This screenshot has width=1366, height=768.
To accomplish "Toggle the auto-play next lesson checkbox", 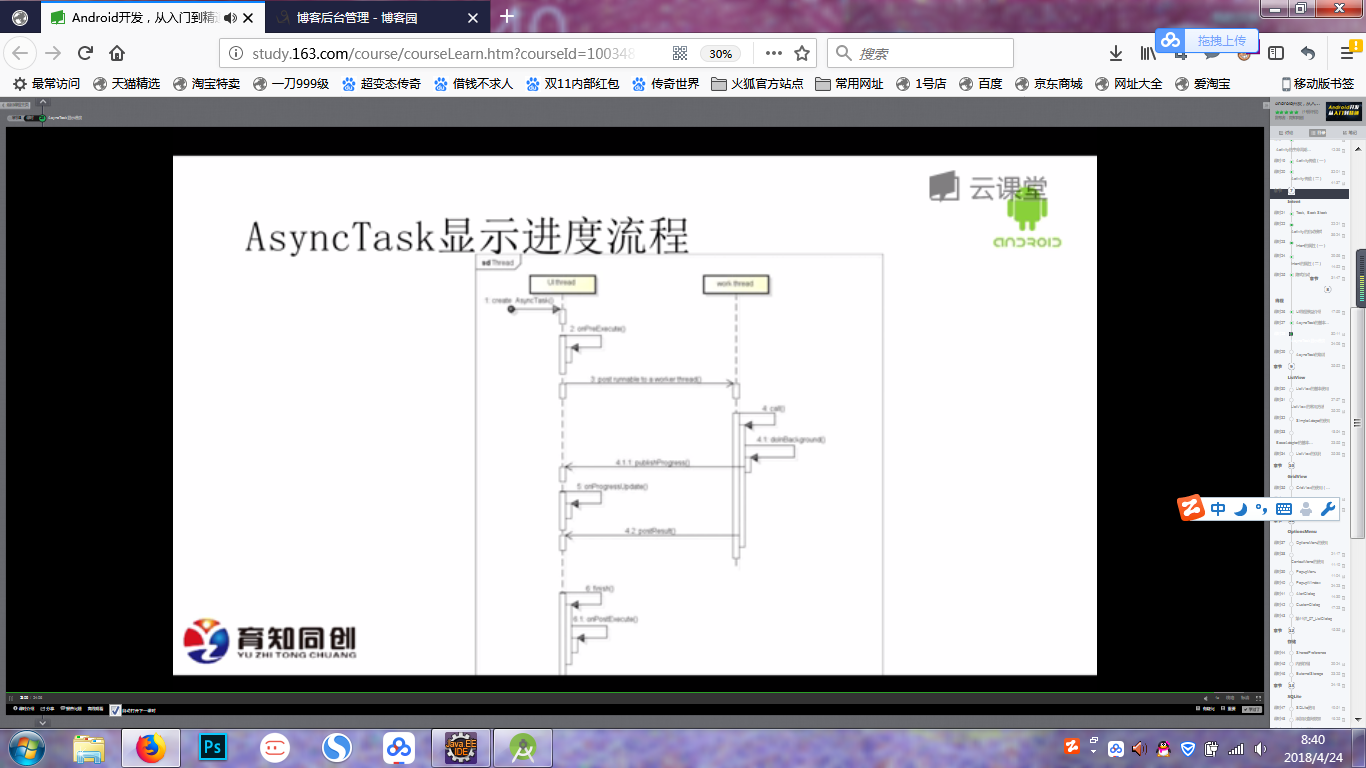I will click(115, 709).
